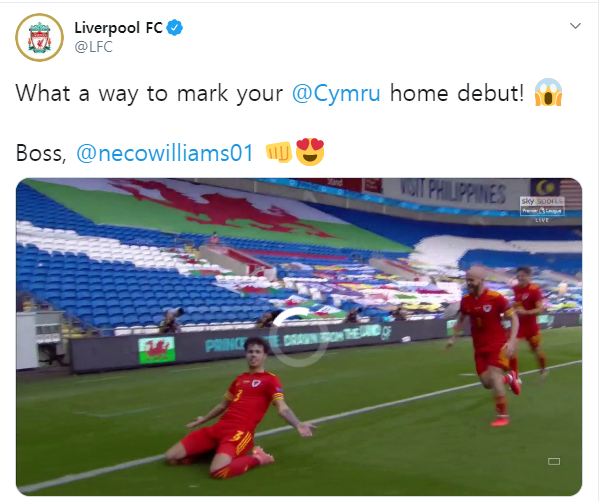
Task: Click the Sky Sports logo watermark
Action: pos(542,207)
